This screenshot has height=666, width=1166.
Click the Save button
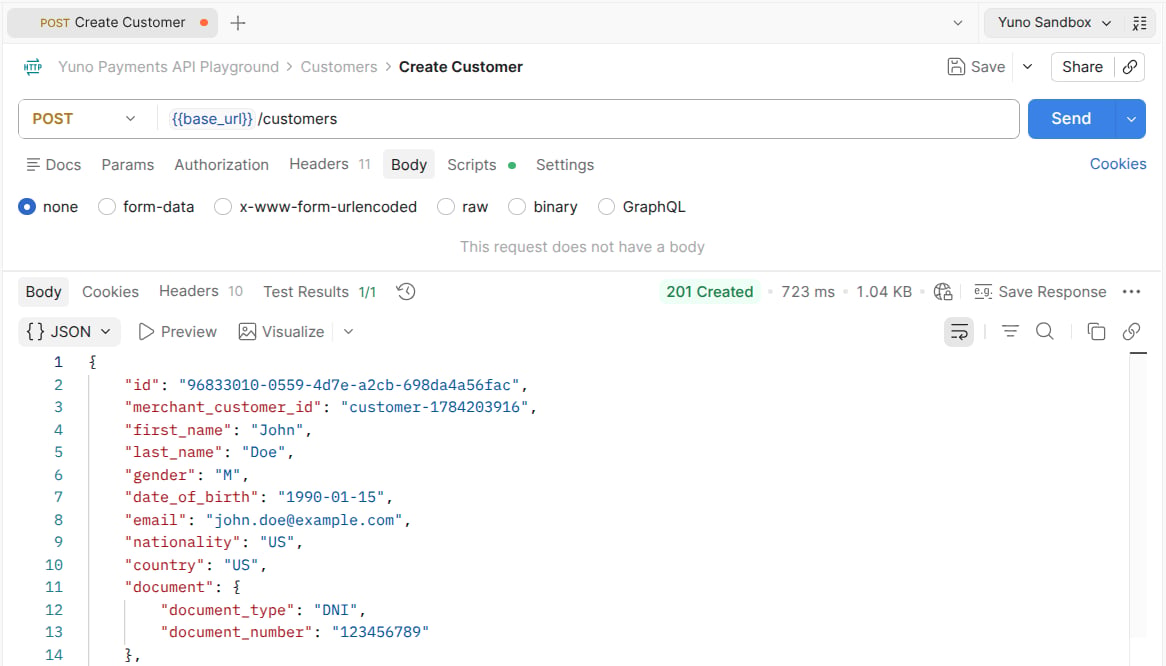pos(976,67)
